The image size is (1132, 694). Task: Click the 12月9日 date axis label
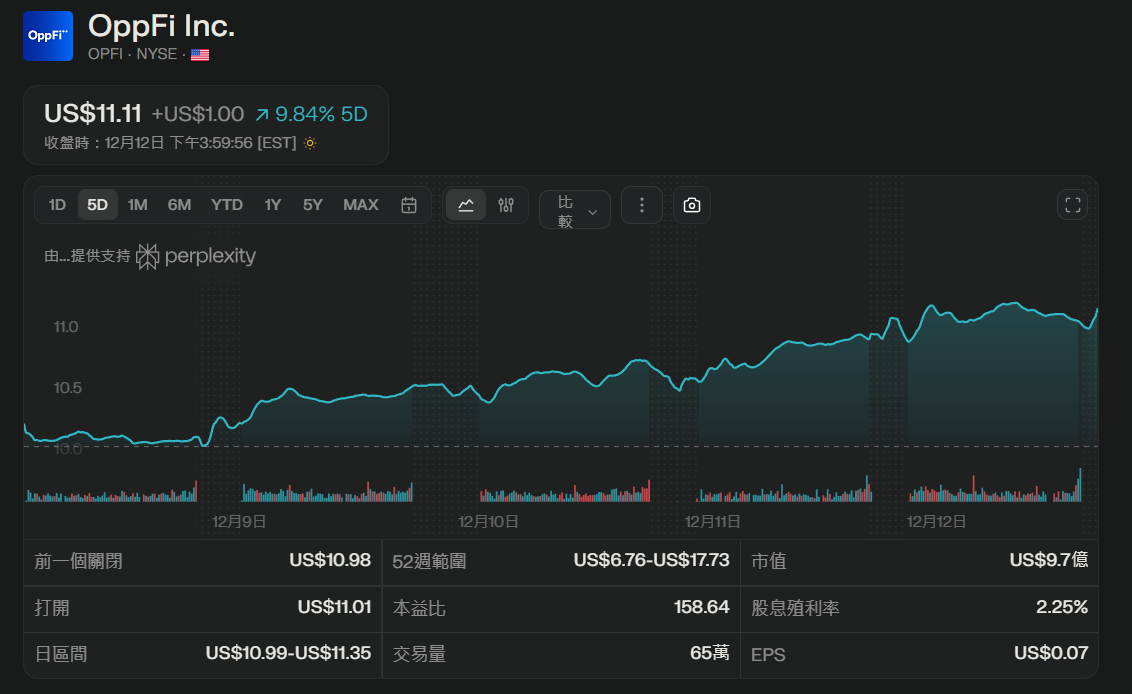tap(239, 521)
